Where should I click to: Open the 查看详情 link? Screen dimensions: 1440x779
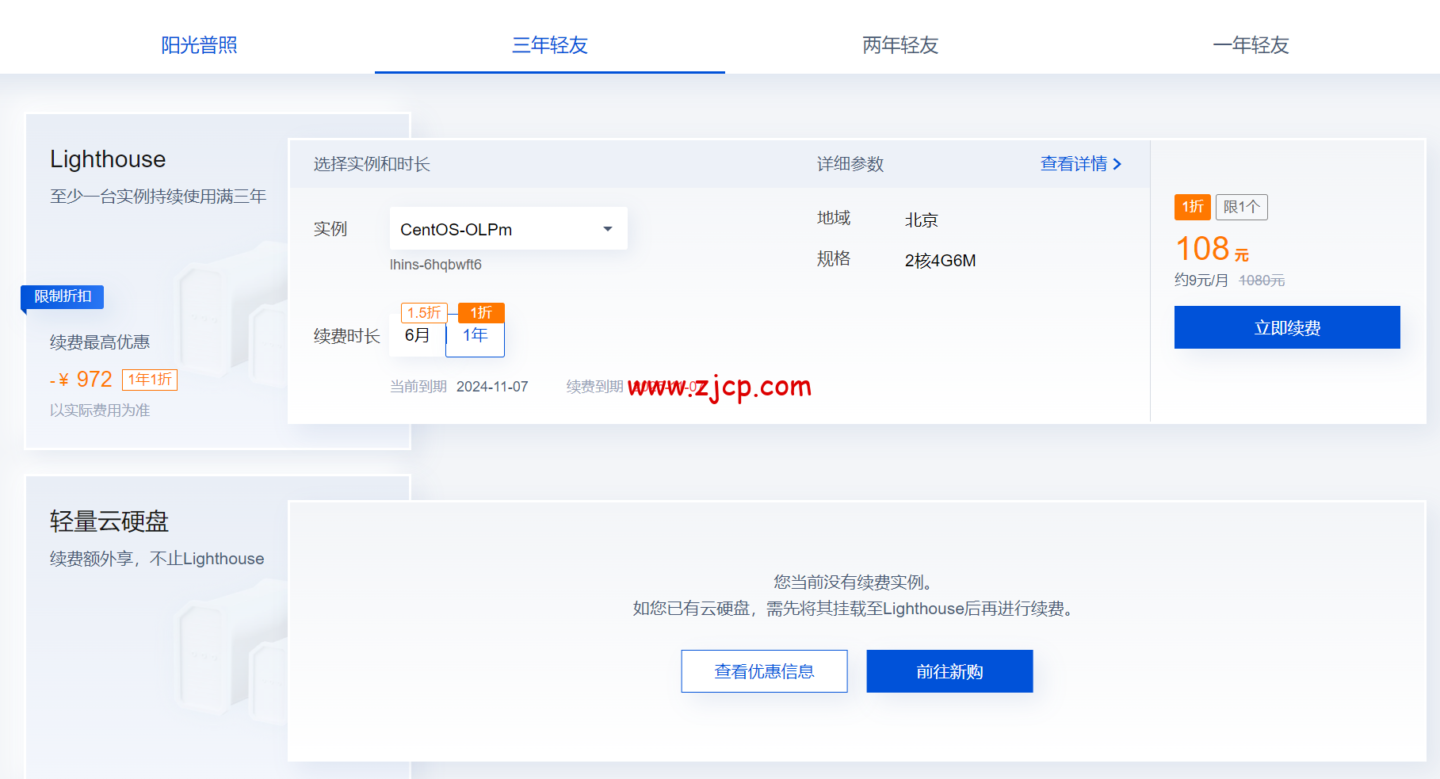(1080, 164)
